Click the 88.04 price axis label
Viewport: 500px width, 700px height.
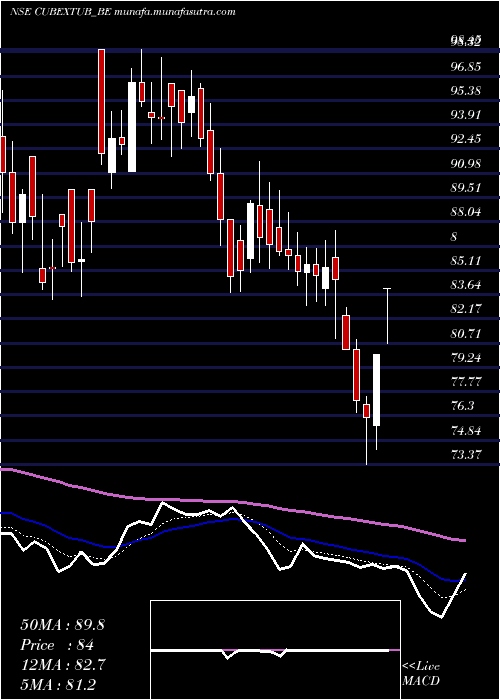pos(466,212)
